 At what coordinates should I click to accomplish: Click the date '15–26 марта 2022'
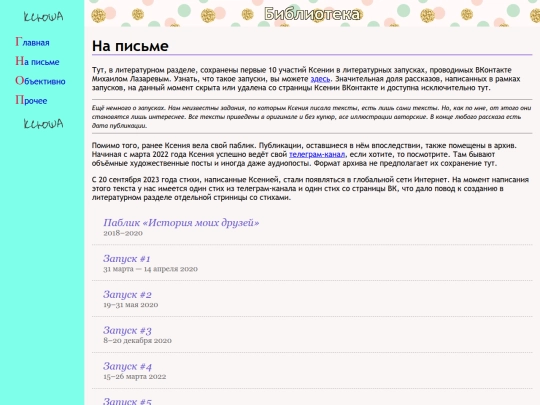(135, 376)
